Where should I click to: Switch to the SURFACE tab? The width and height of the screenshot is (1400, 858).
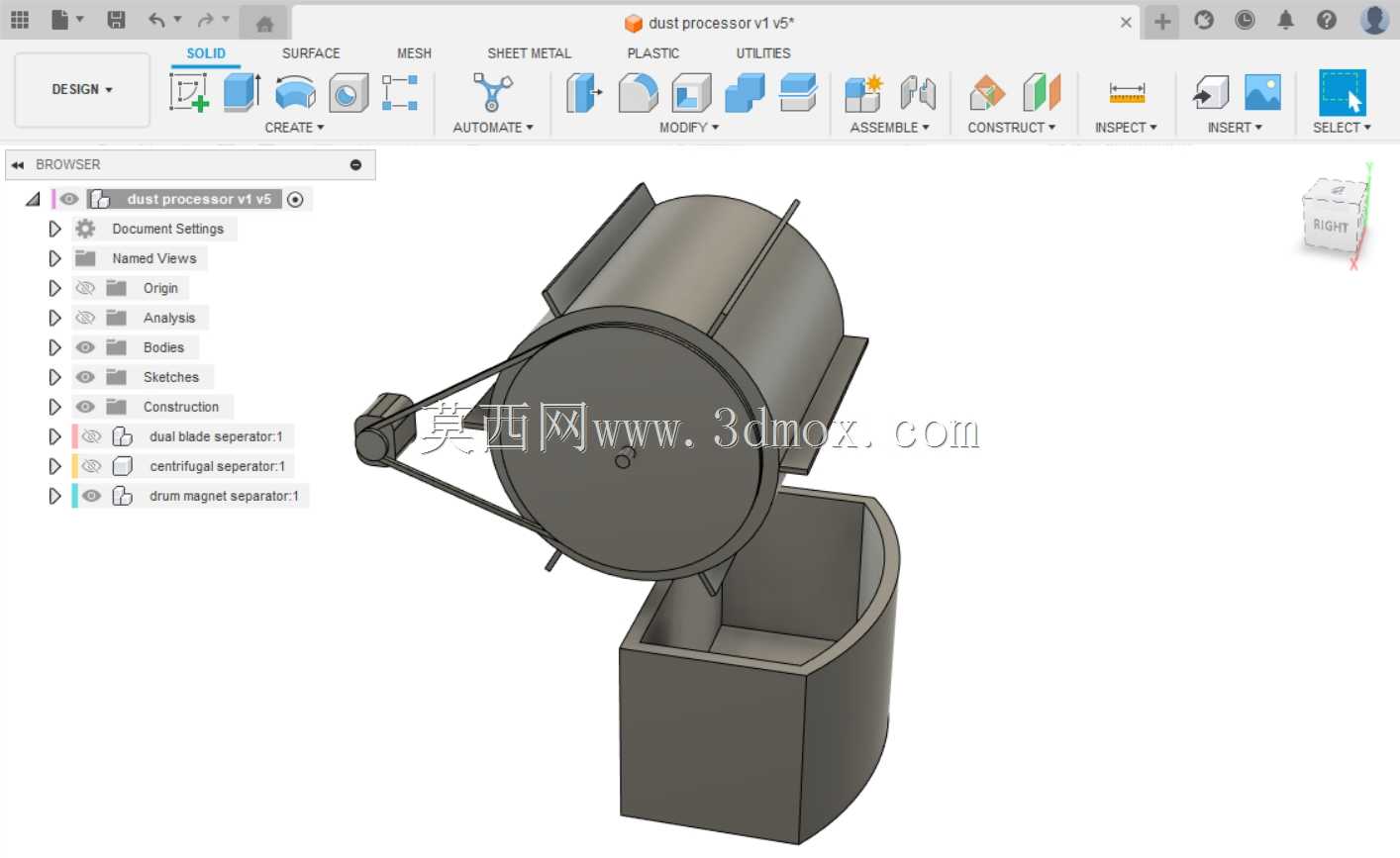pos(311,53)
